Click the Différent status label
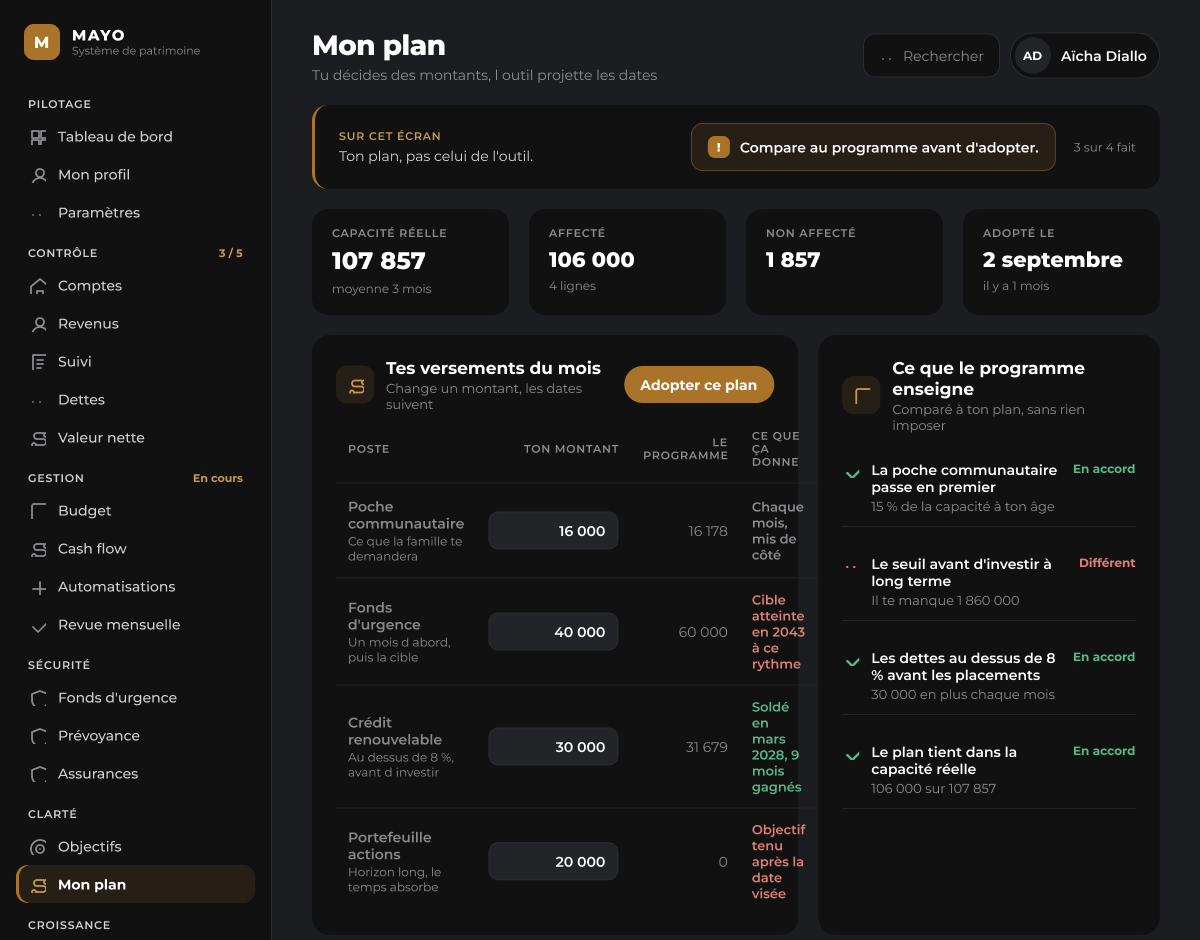Image resolution: width=1200 pixels, height=940 pixels. click(x=1107, y=563)
